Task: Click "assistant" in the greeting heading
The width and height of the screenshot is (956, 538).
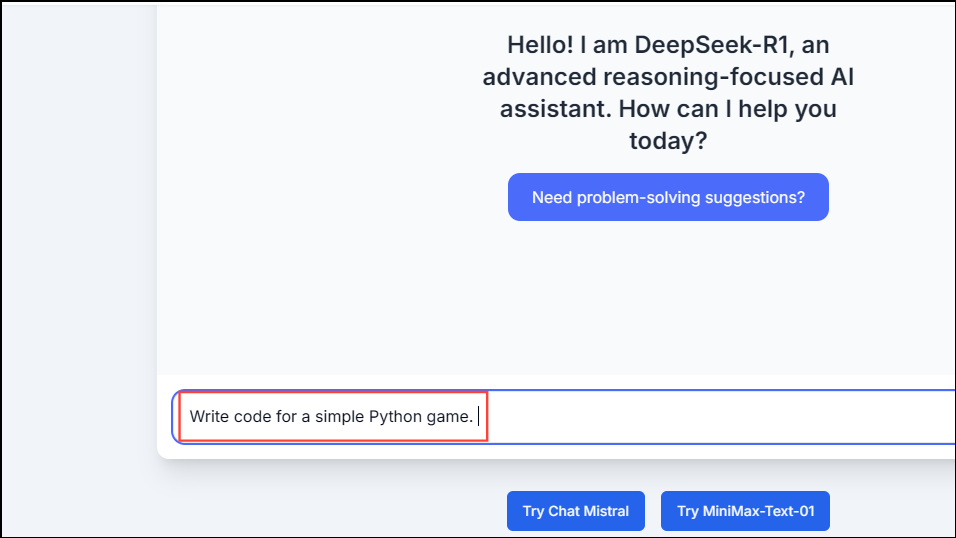Action: [x=547, y=109]
